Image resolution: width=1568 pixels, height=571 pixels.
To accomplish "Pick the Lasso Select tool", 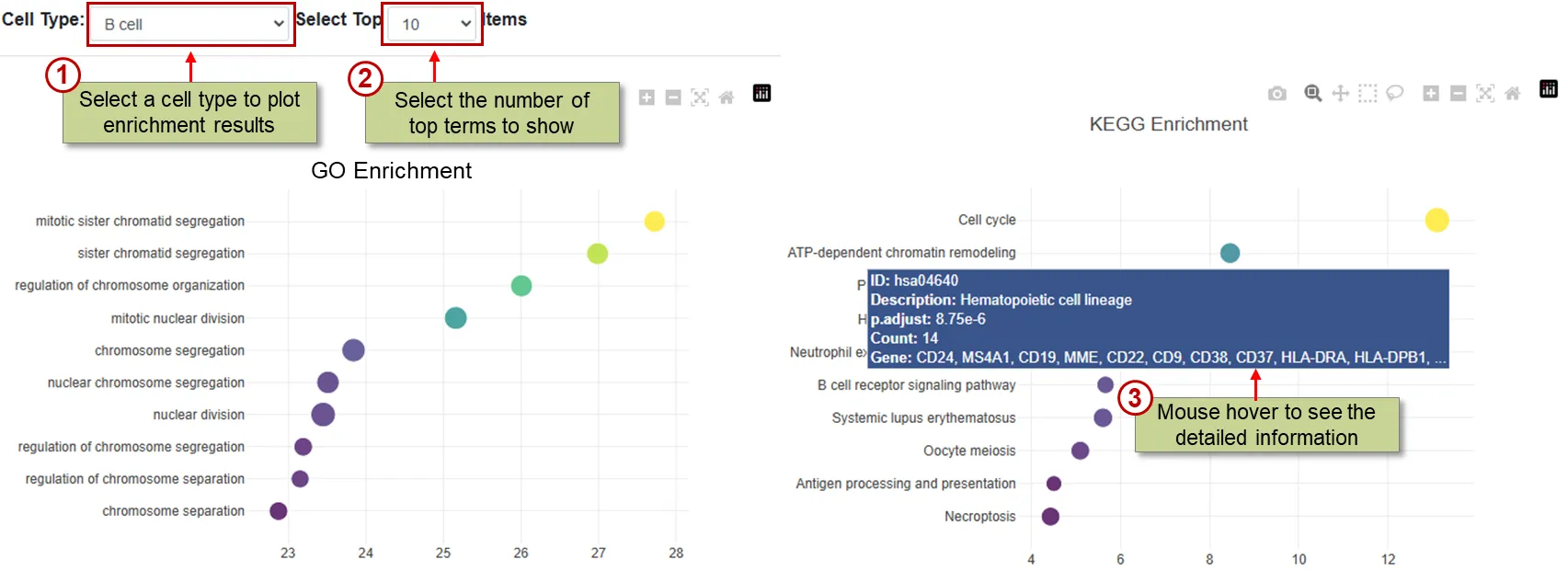I will click(1395, 93).
